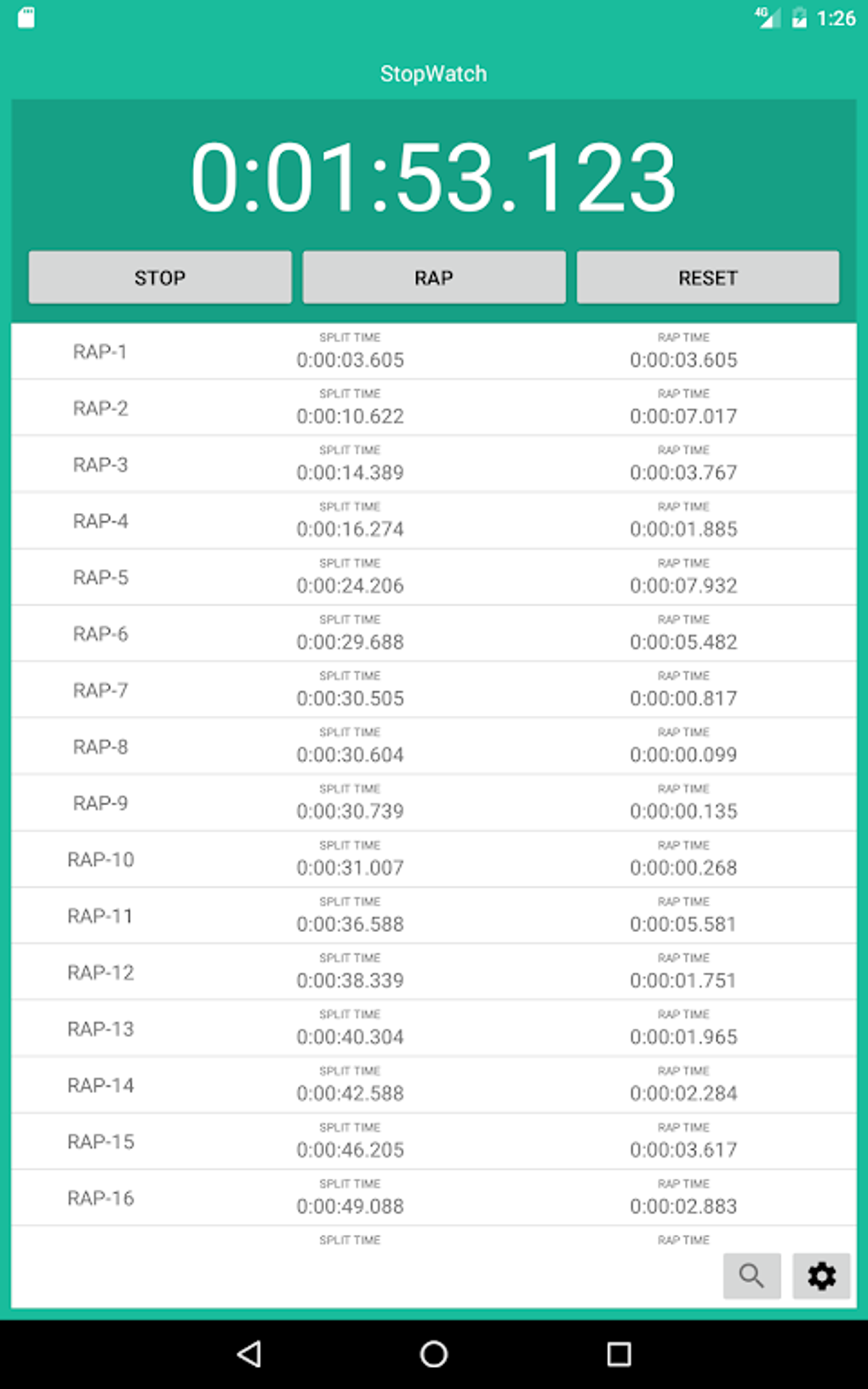This screenshot has width=868, height=1389.
Task: Tap RAP-10 rap time 0:00:00.268
Action: coord(683,867)
